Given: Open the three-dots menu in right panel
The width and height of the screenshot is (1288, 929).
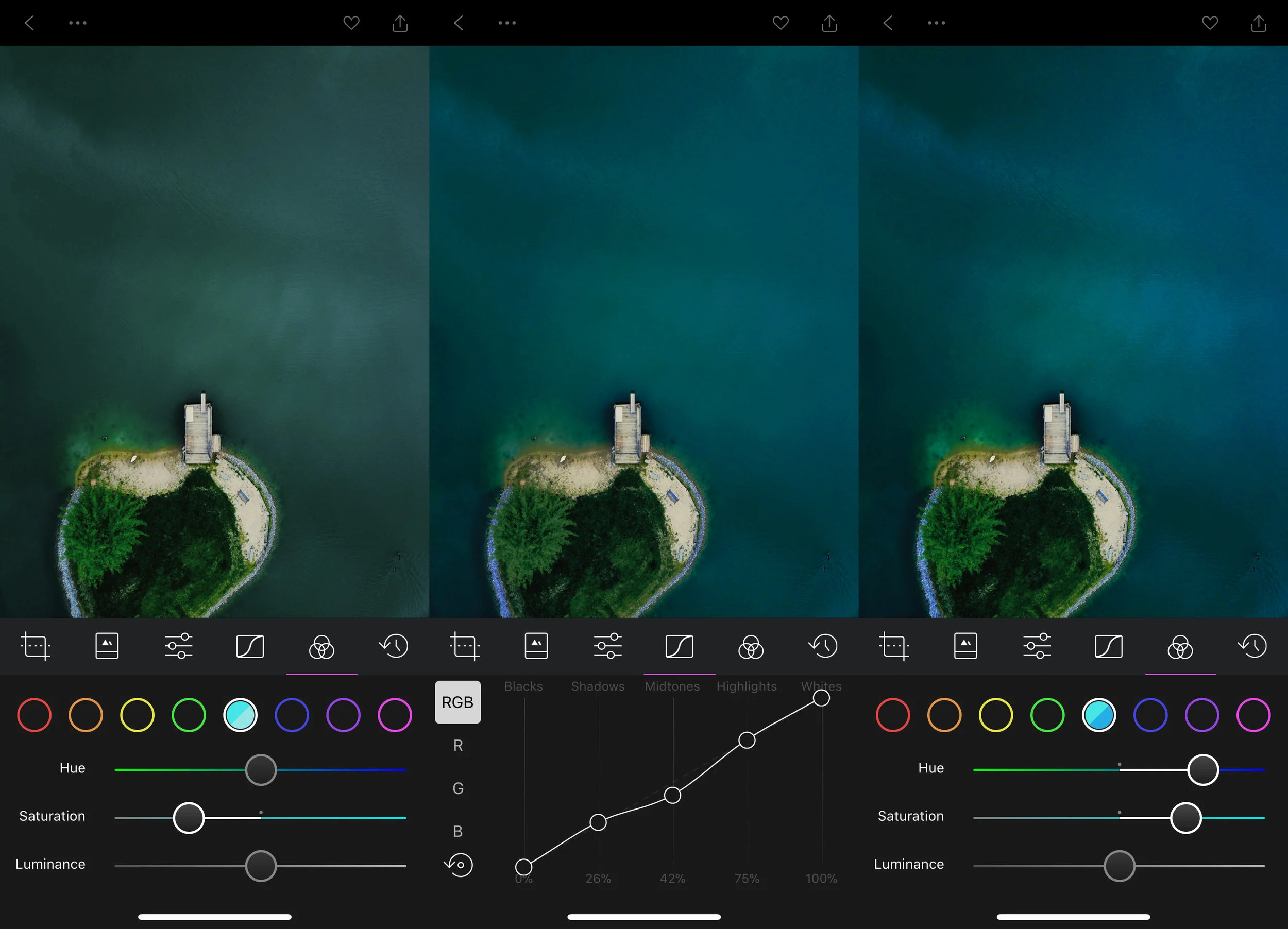Looking at the screenshot, I should (x=937, y=23).
